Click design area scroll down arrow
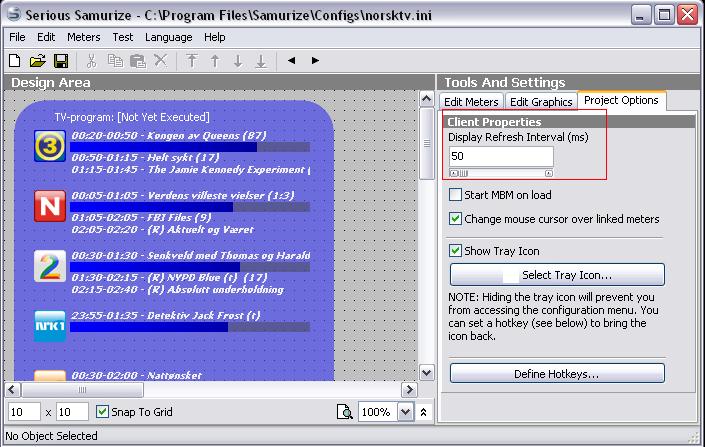Image resolution: width=705 pixels, height=447 pixels. [x=427, y=372]
